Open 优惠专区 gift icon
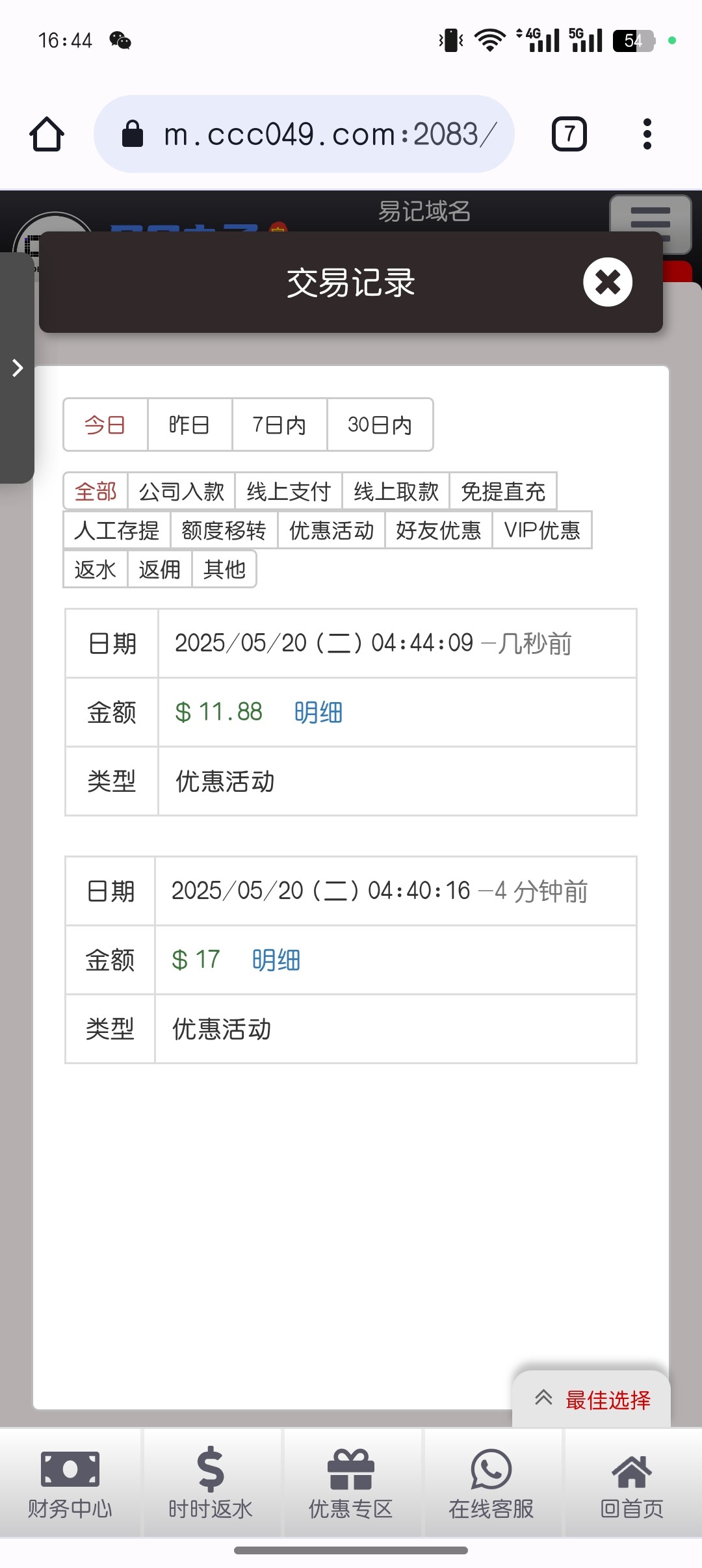 [x=351, y=1470]
